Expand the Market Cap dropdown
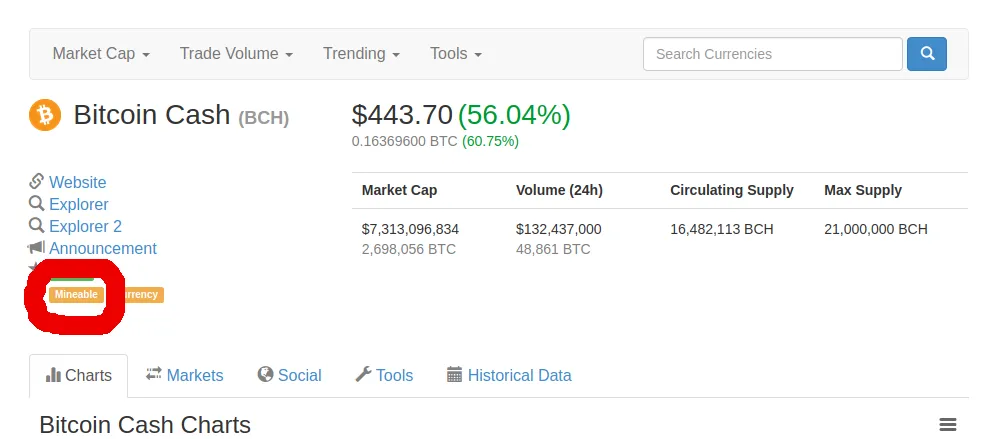981x439 pixels. coord(101,54)
